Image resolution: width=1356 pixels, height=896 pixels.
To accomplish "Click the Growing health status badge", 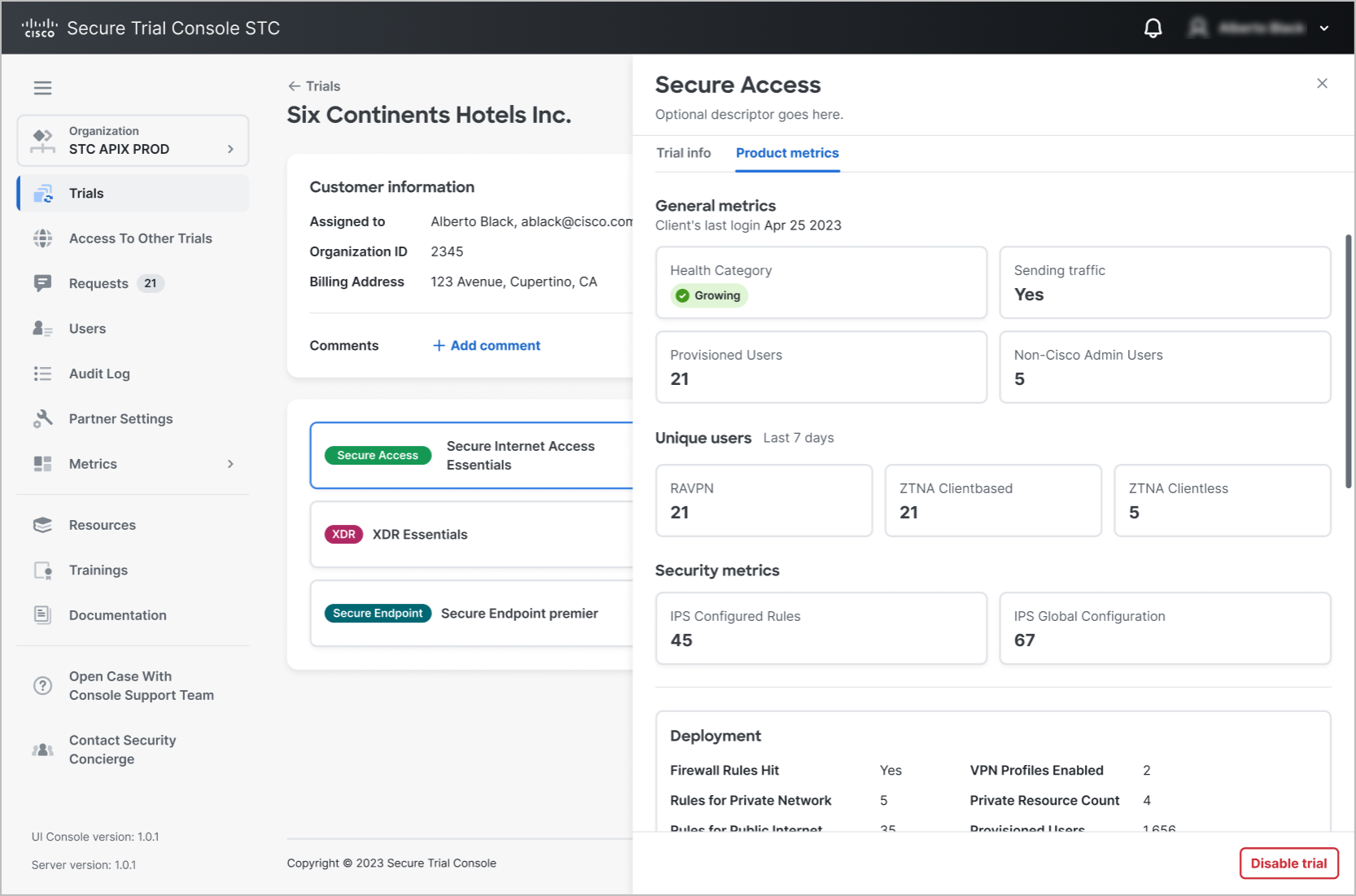I will click(x=709, y=295).
